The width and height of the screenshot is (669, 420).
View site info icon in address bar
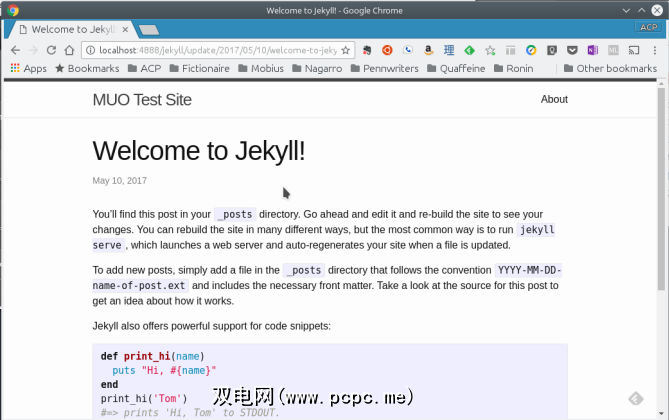[90, 50]
